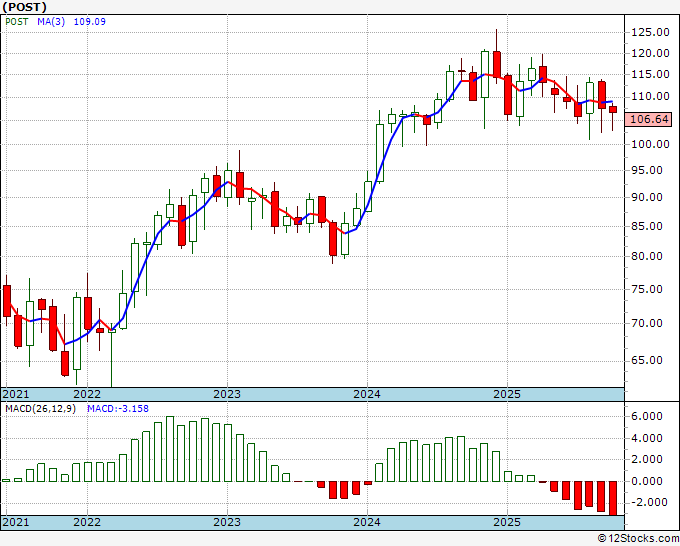Click the 95.00 price axis label
The image size is (680, 546).
tap(647, 170)
